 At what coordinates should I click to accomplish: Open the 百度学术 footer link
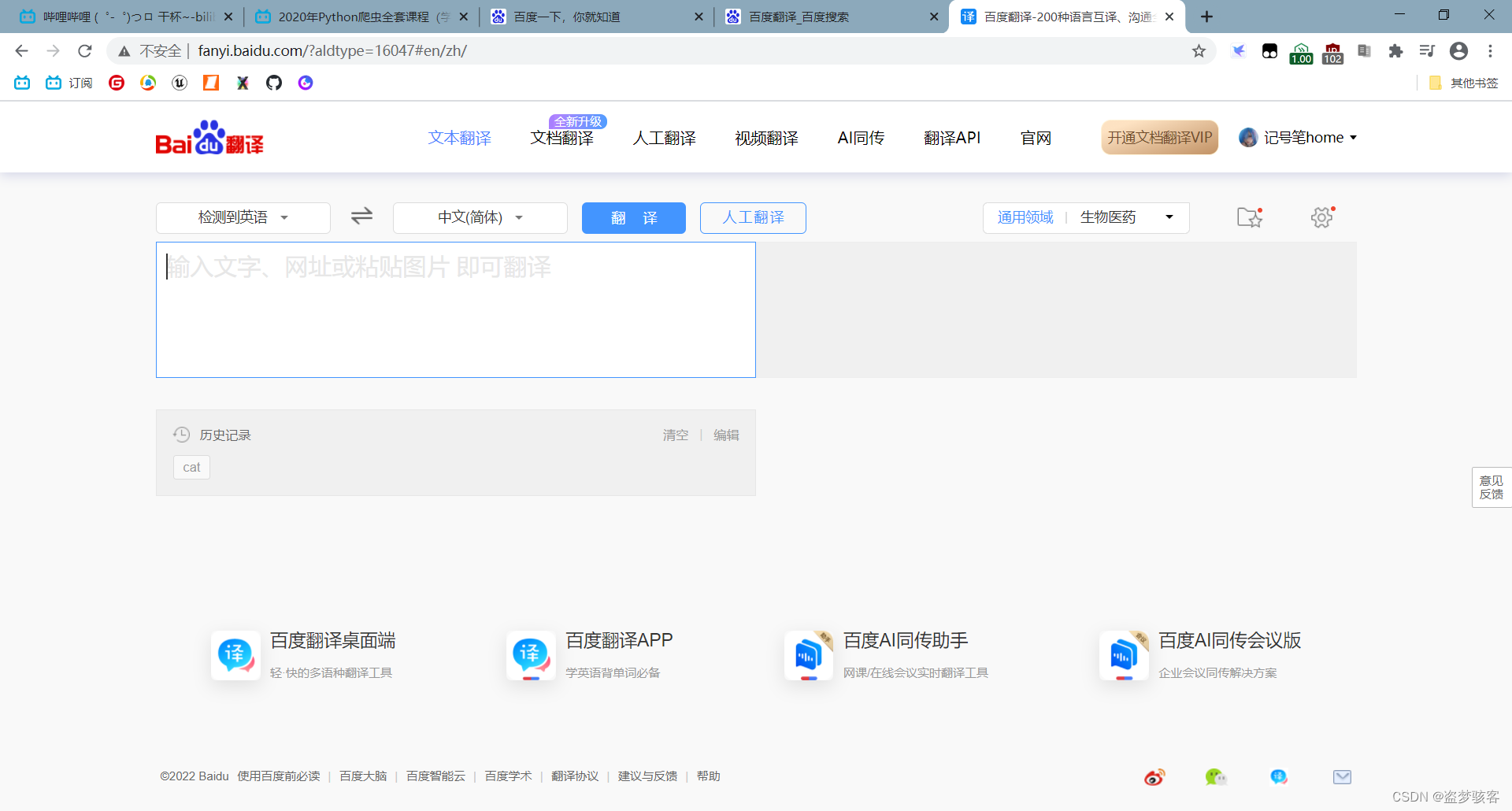508,776
